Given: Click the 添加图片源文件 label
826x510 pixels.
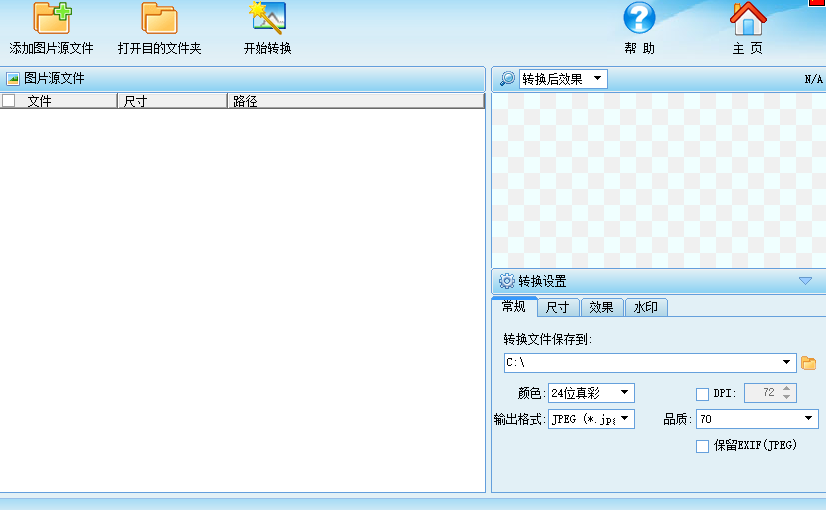Looking at the screenshot, I should 51,48.
